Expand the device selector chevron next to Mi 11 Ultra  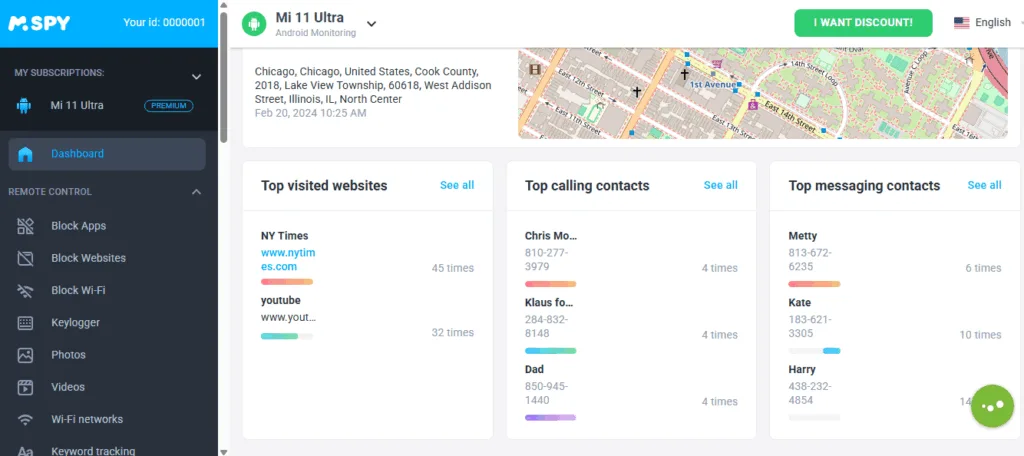pyautogui.click(x=371, y=24)
